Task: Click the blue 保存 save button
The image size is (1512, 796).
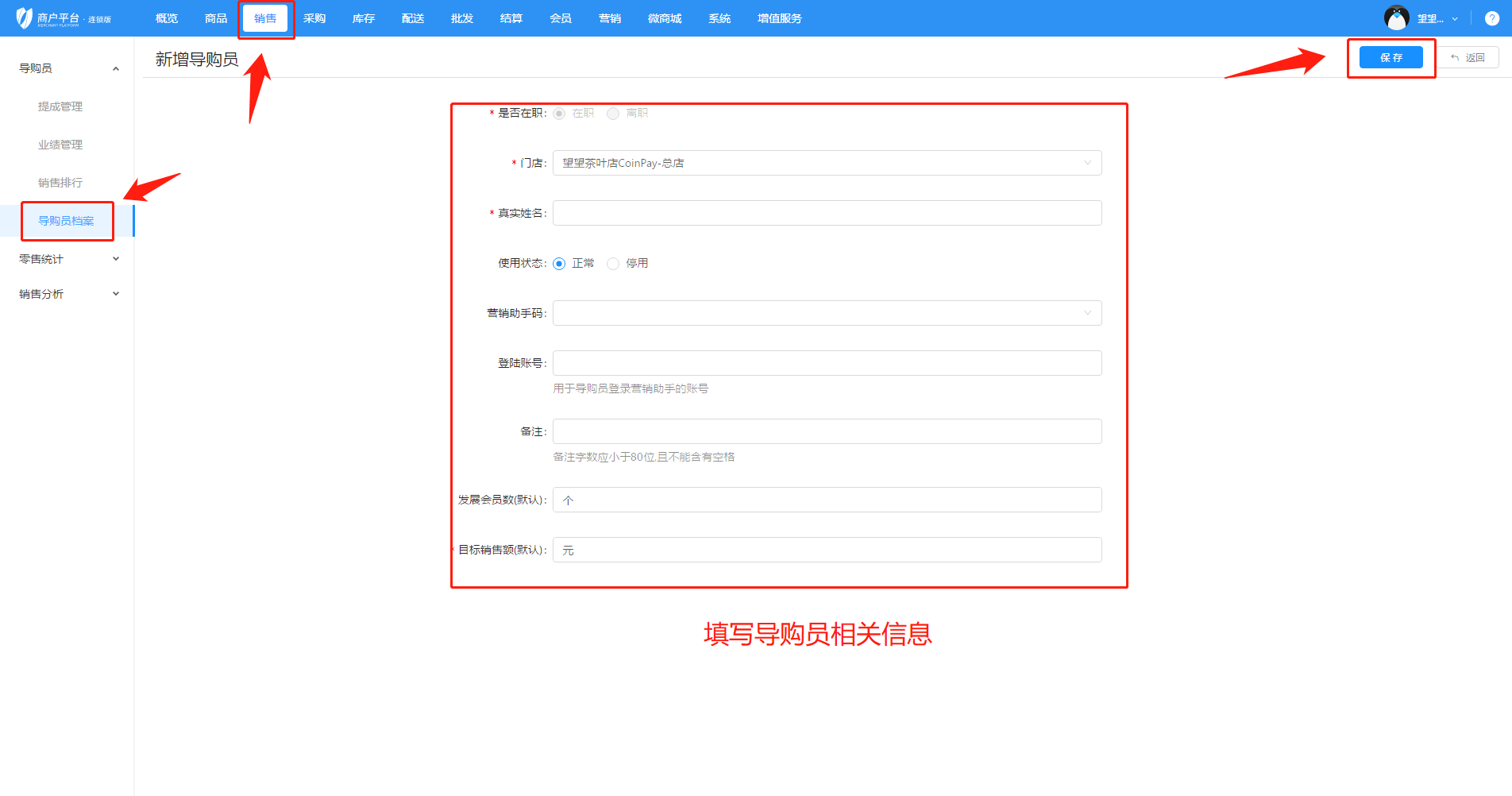Action: (1390, 57)
